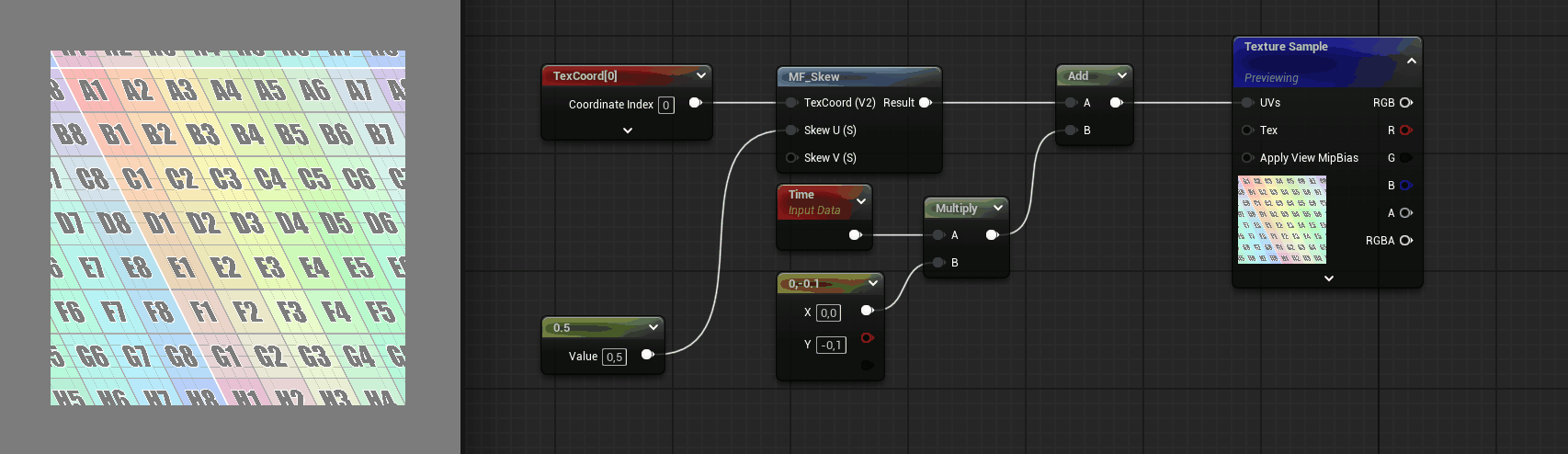Click the Multiply node output pin

coord(992,235)
